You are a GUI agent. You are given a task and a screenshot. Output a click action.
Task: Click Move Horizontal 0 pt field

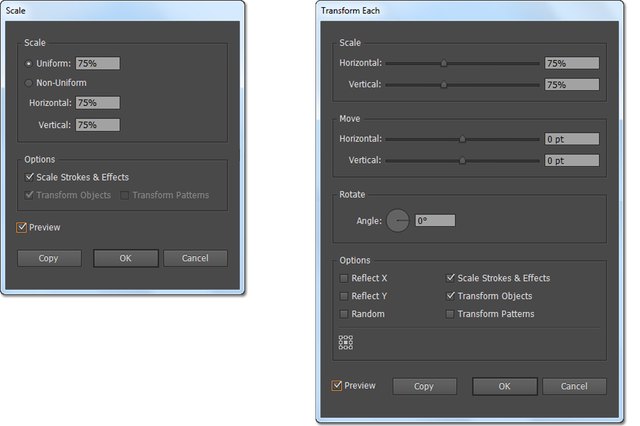[572, 139]
